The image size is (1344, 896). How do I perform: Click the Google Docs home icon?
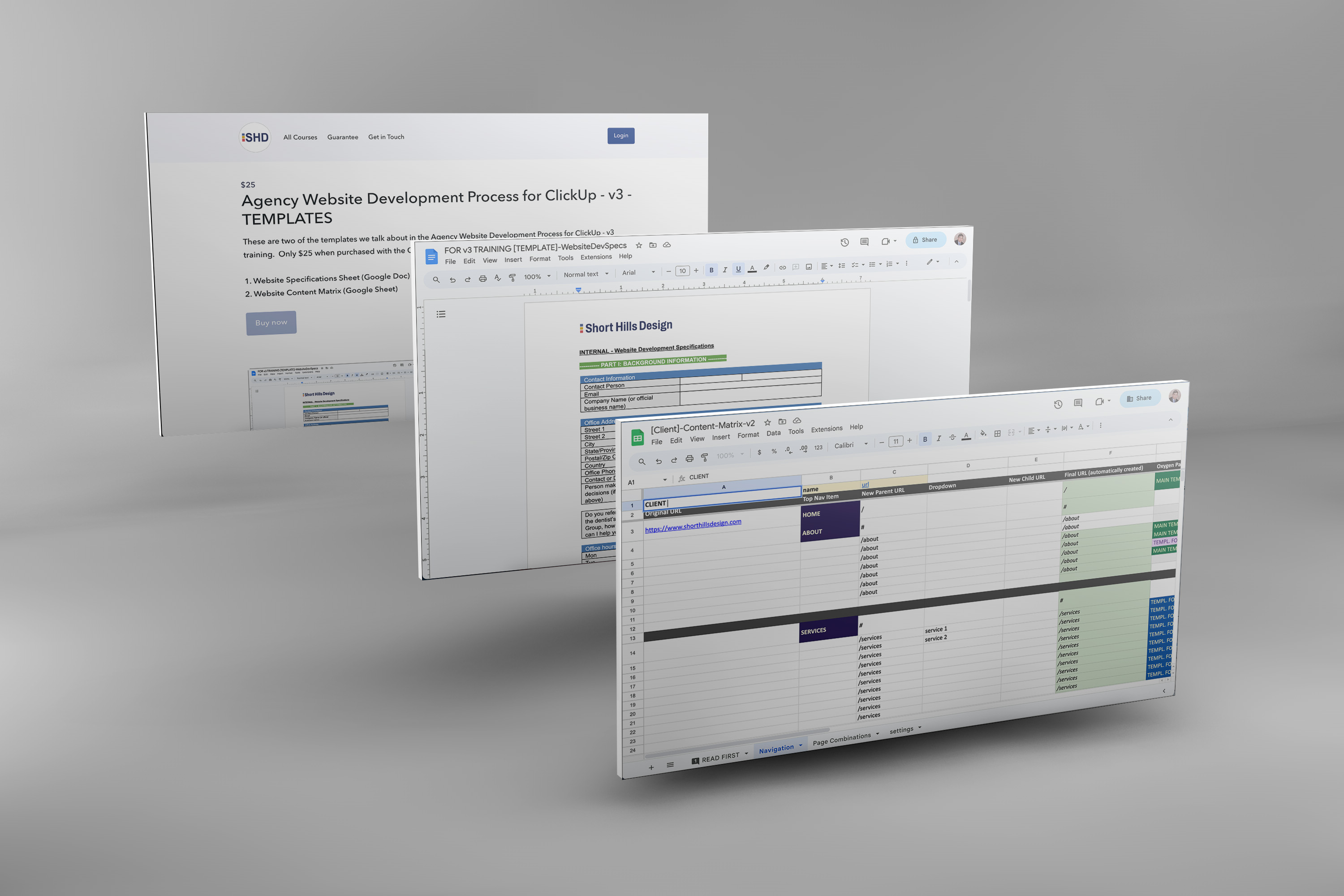click(x=431, y=257)
